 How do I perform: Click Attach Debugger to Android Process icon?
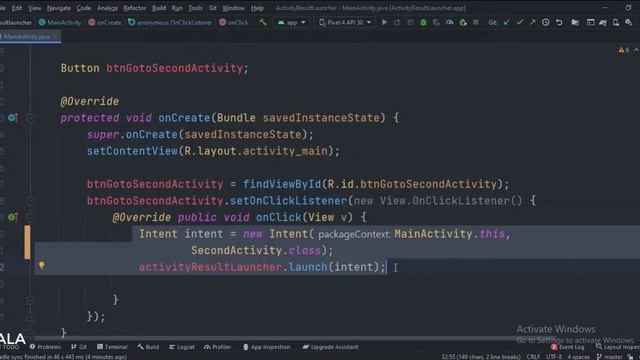[463, 22]
